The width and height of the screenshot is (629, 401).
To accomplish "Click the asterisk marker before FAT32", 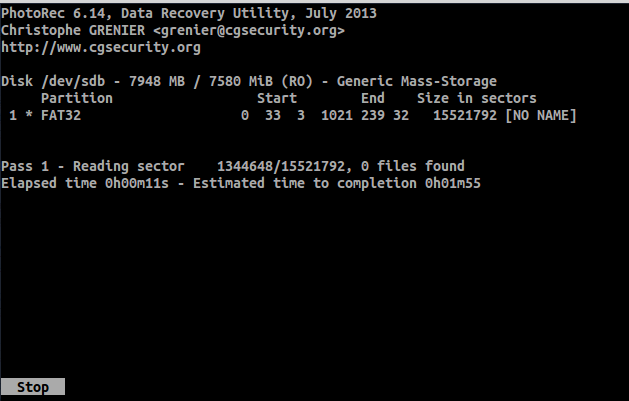I will click(x=26, y=115).
